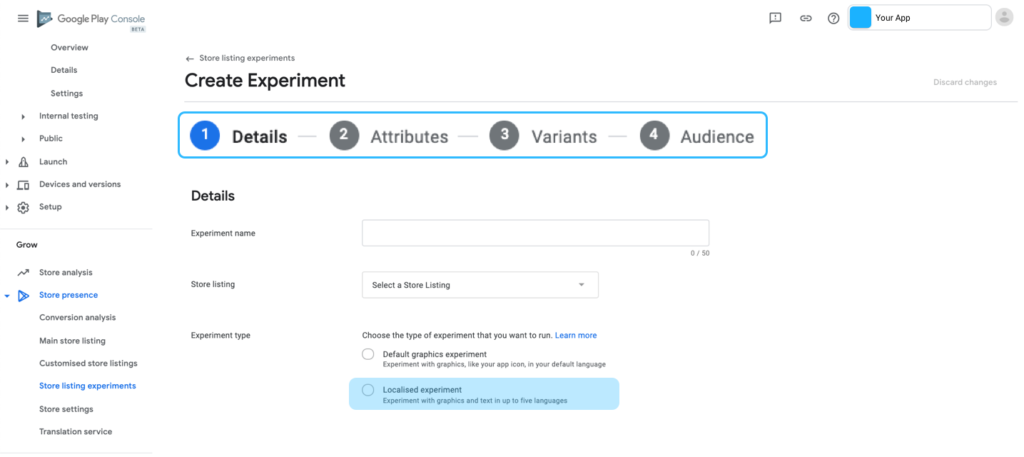Viewport: 1024px width, 457px height.
Task: Click the Setup gear icon
Action: [x=24, y=207]
